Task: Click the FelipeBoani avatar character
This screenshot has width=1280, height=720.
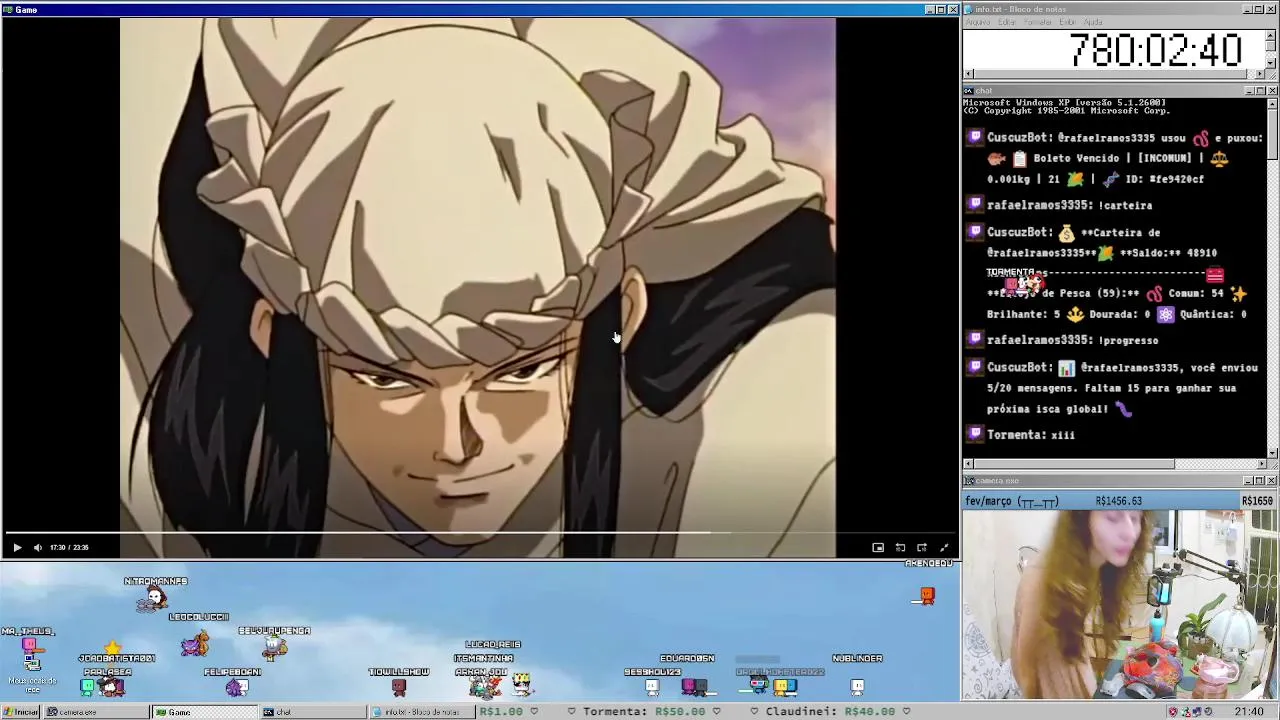Action: (236, 686)
